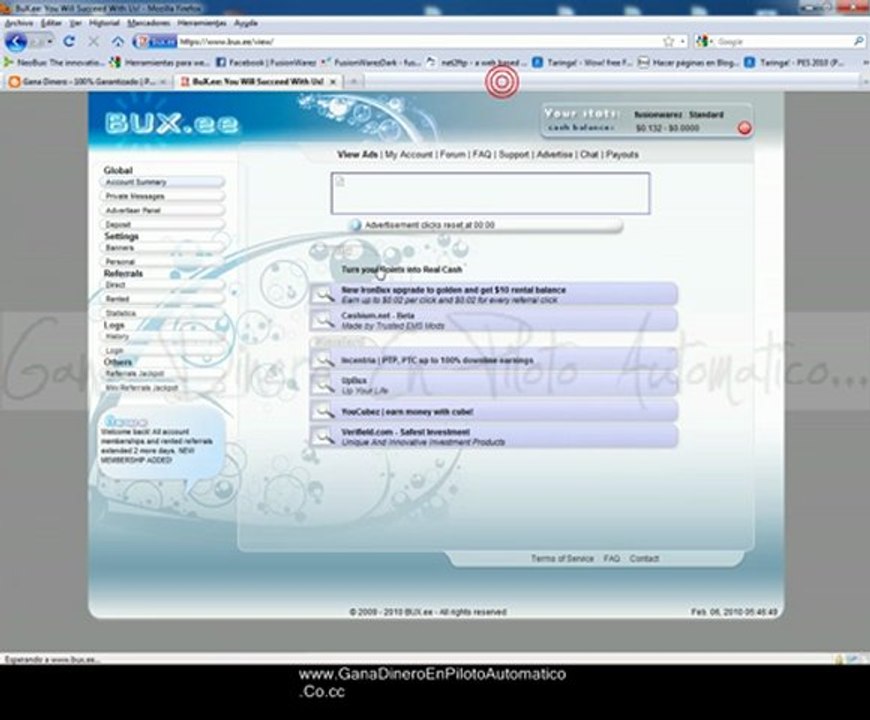Open the Archivo menu
This screenshot has width=870, height=720.
19,23
